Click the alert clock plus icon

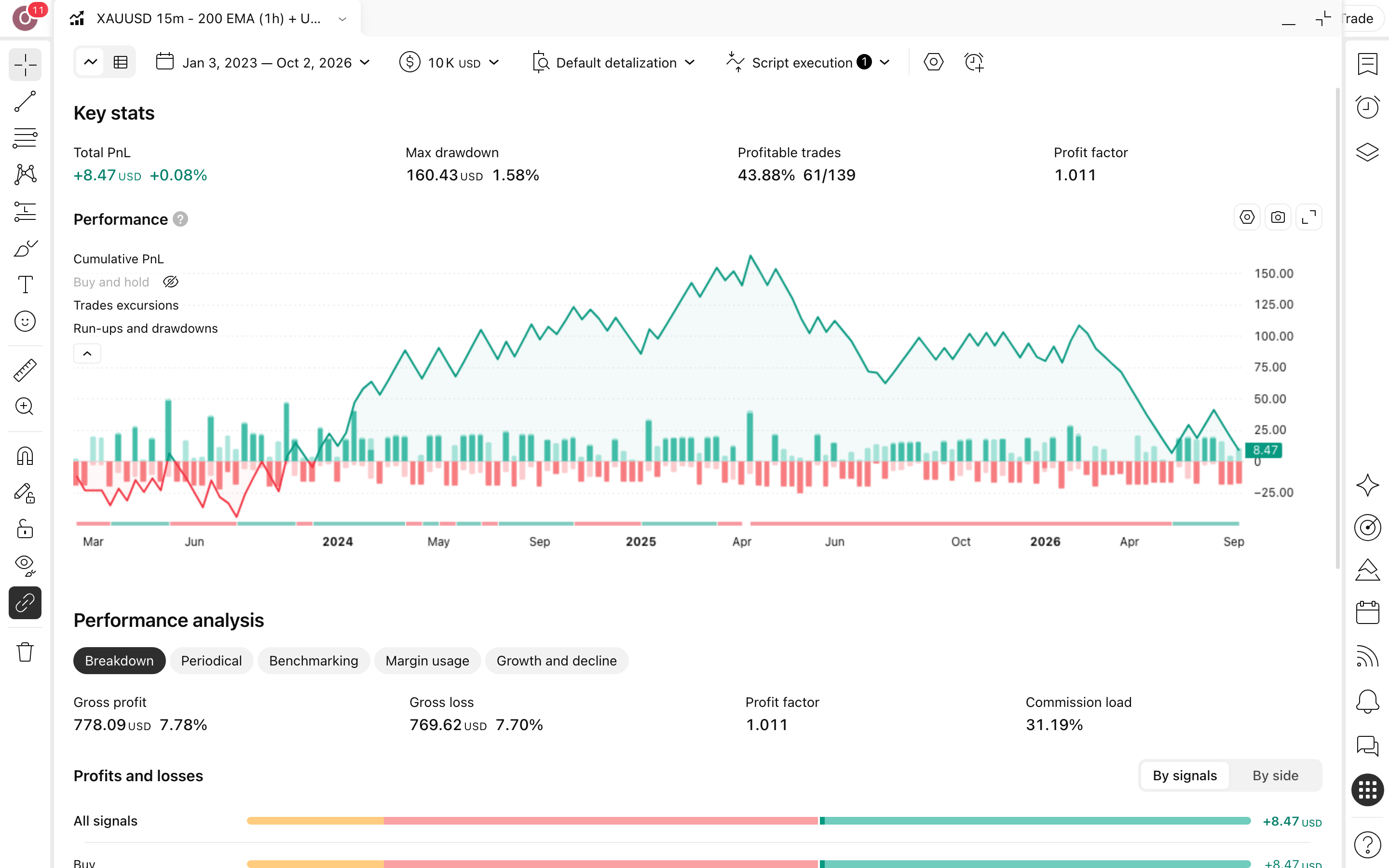pos(974,62)
